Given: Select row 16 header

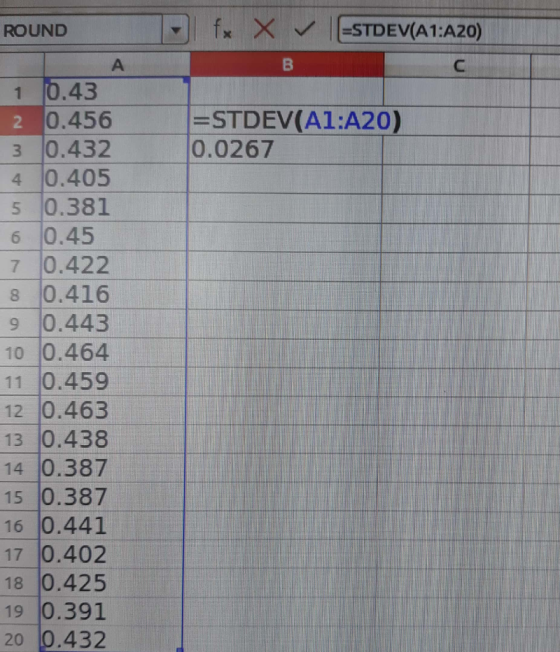Looking at the screenshot, I should (x=18, y=526).
